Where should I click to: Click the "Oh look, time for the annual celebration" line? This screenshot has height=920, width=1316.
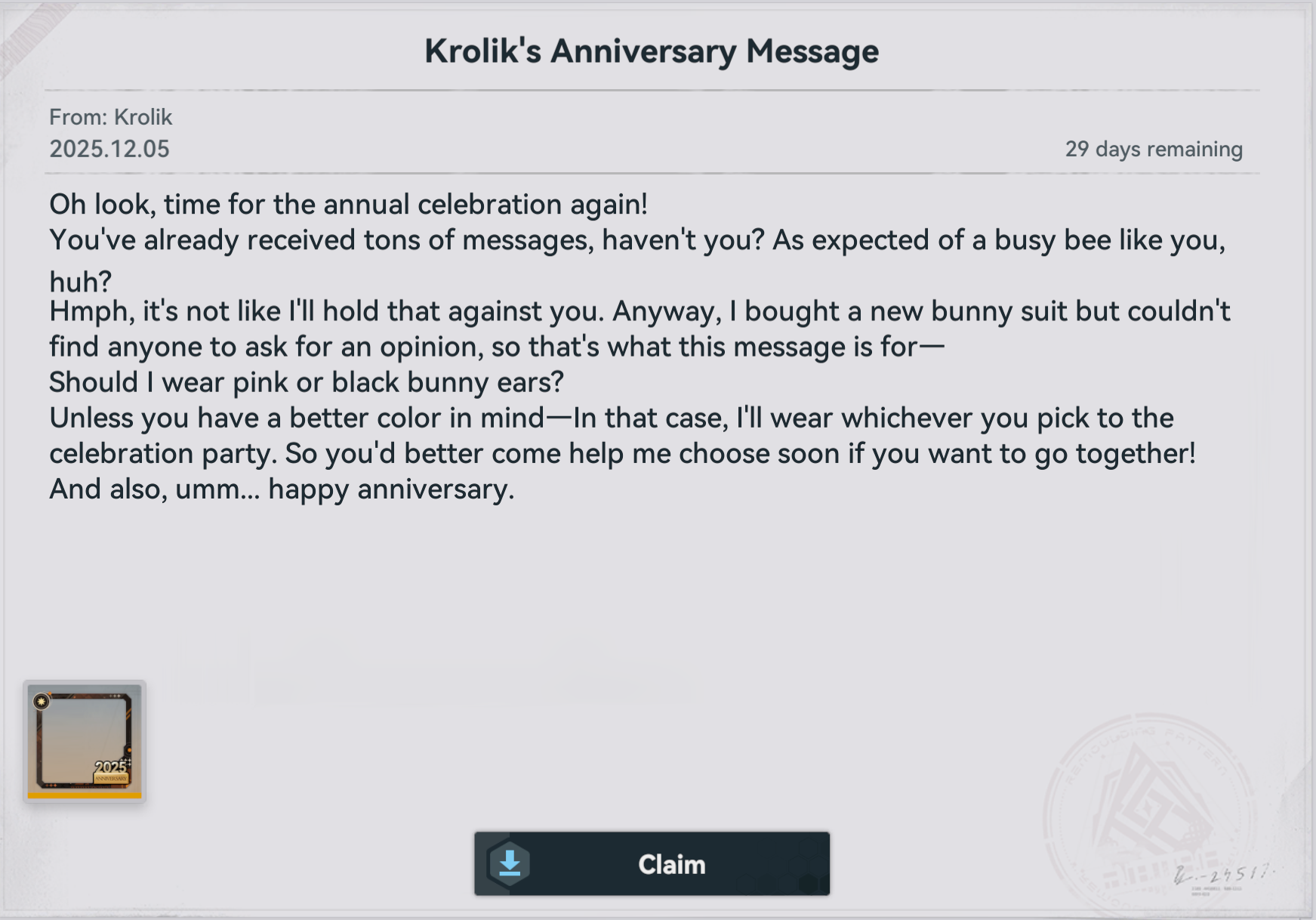pos(348,204)
